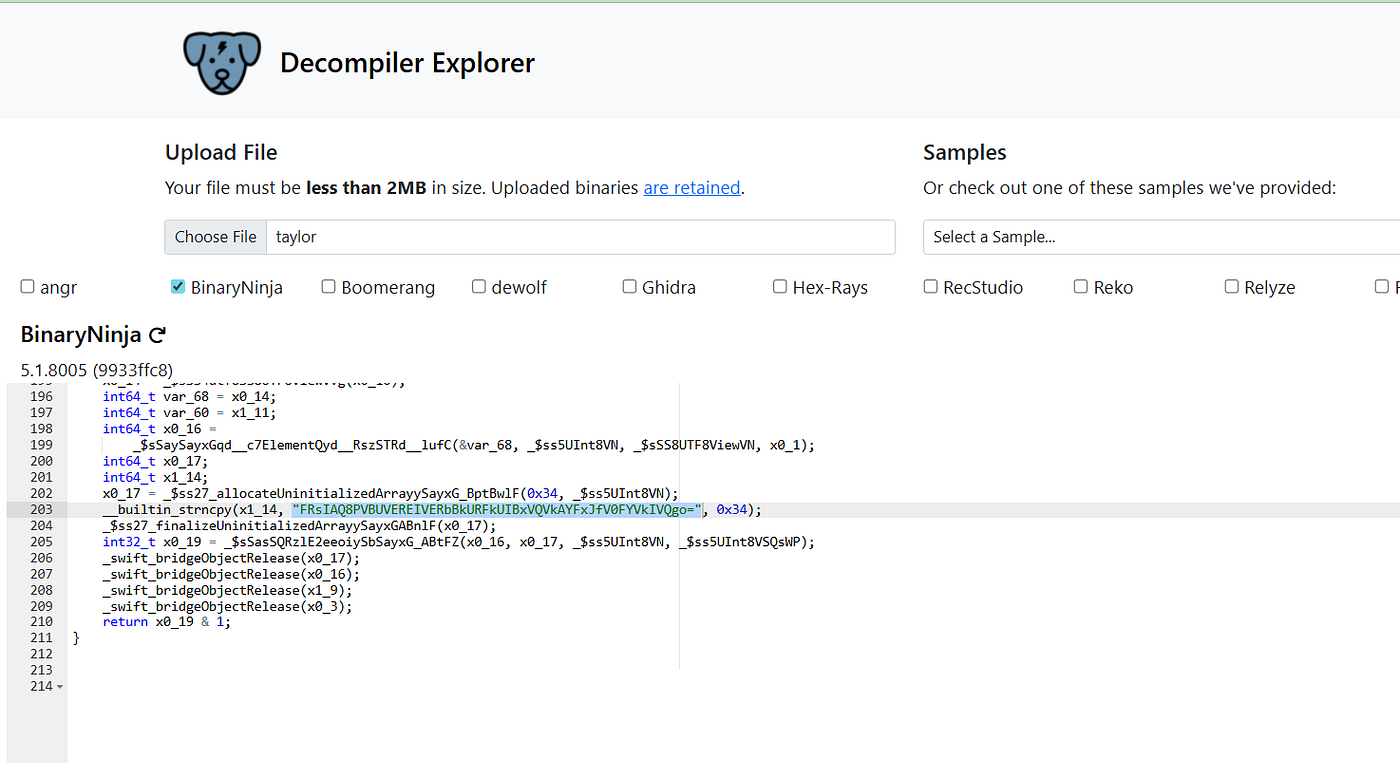This screenshot has width=1400, height=763.
Task: Enable the angr decompiler checkbox
Action: (27, 287)
